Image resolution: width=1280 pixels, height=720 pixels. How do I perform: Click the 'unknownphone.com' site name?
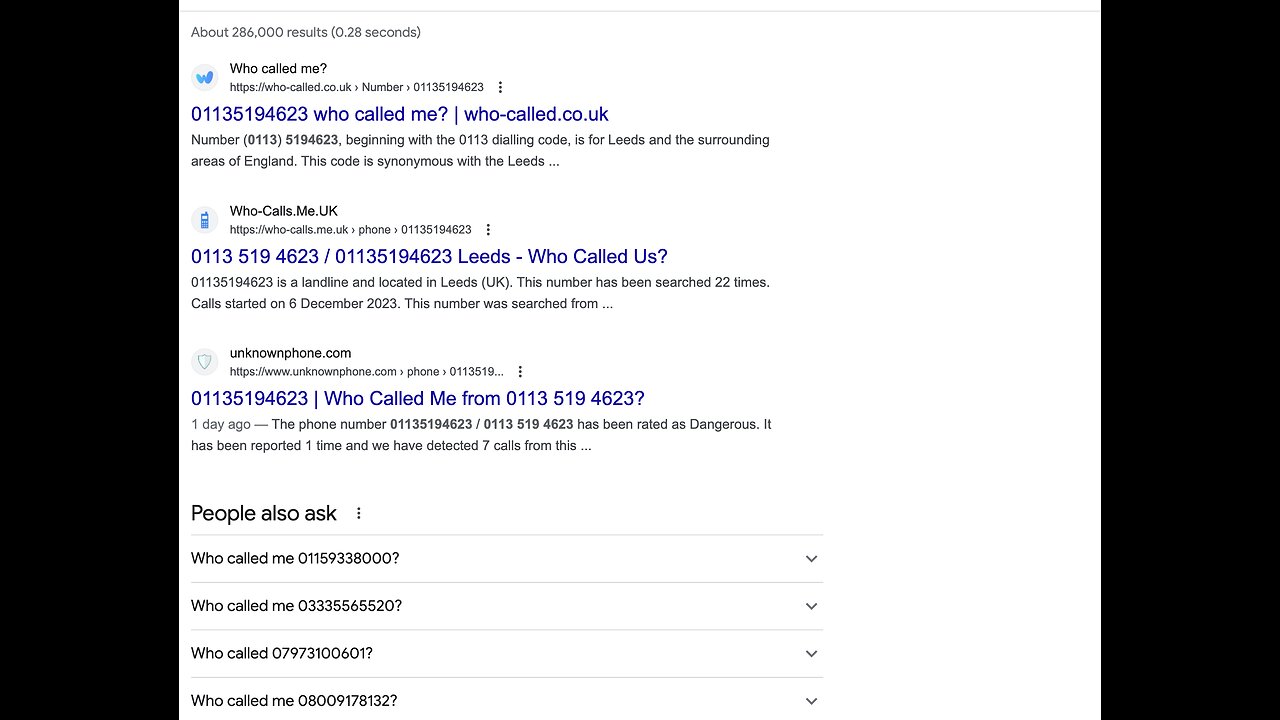click(290, 353)
